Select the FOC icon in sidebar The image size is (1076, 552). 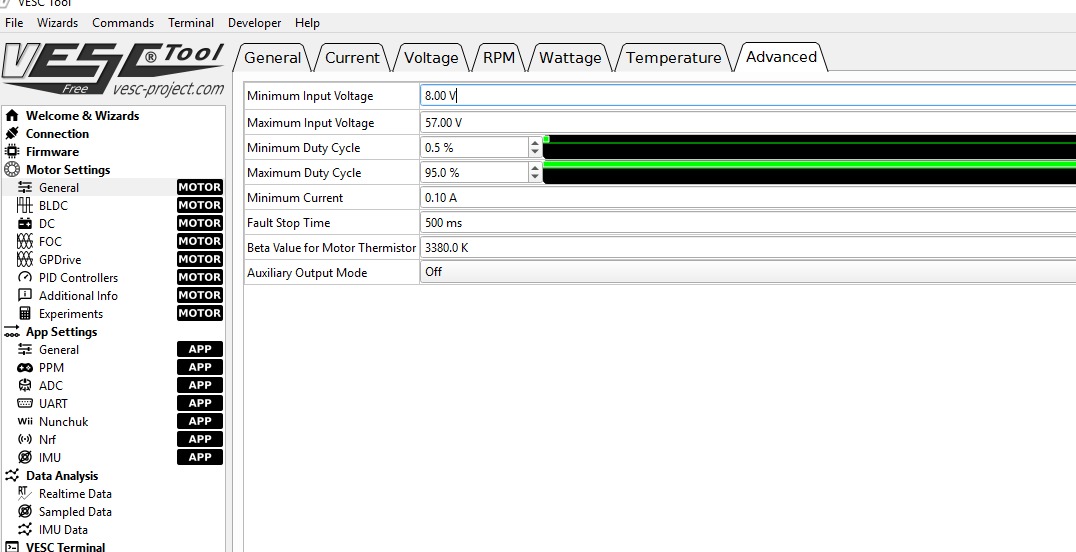point(25,242)
